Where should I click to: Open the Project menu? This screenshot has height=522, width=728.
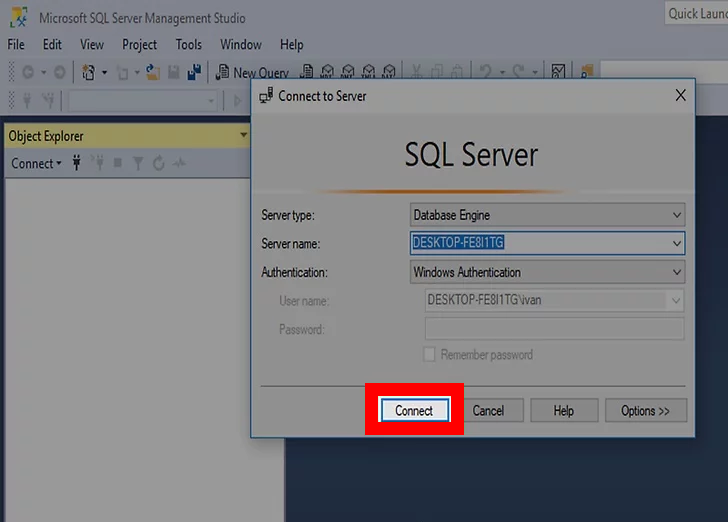pos(139,45)
